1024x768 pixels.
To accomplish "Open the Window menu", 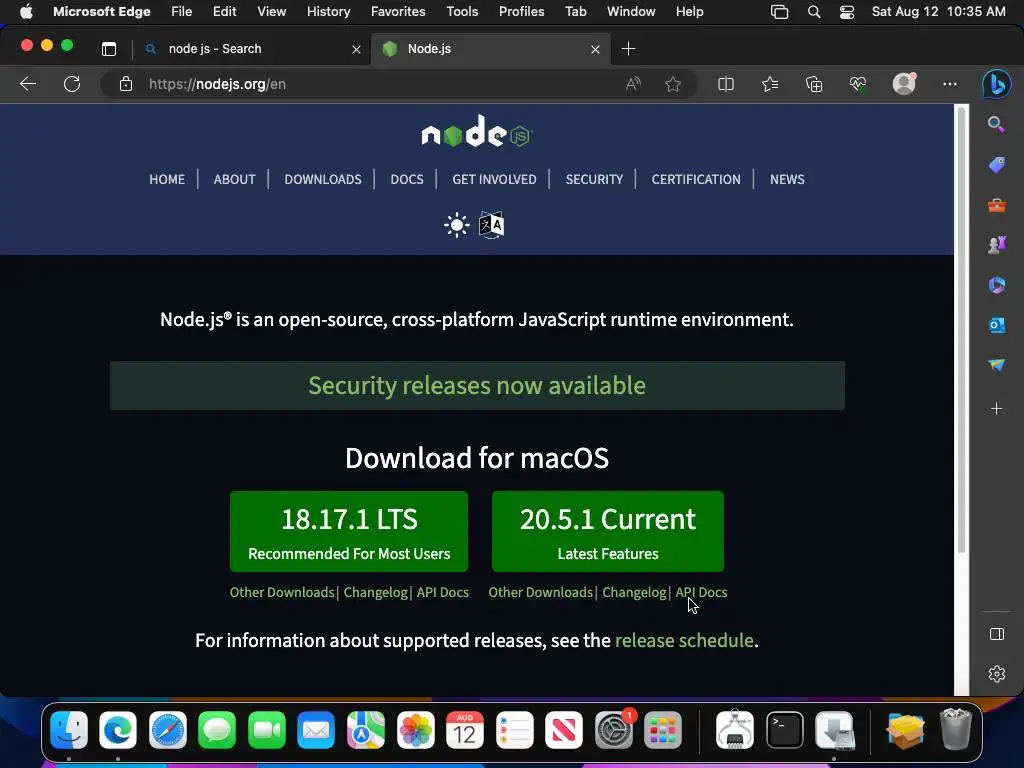I will pyautogui.click(x=631, y=12).
